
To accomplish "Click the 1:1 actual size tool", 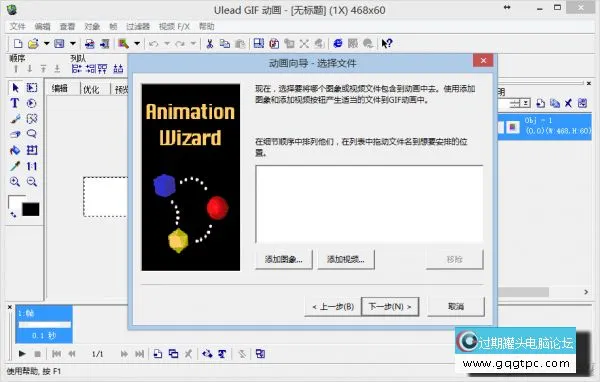I will coord(32,166).
